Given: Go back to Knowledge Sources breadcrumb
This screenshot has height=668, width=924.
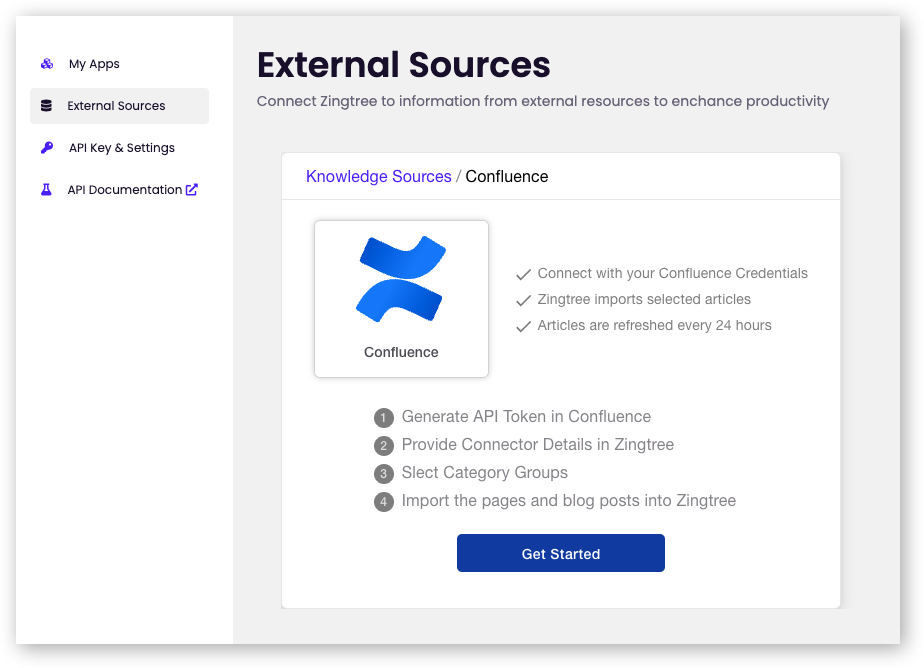Looking at the screenshot, I should 378,176.
